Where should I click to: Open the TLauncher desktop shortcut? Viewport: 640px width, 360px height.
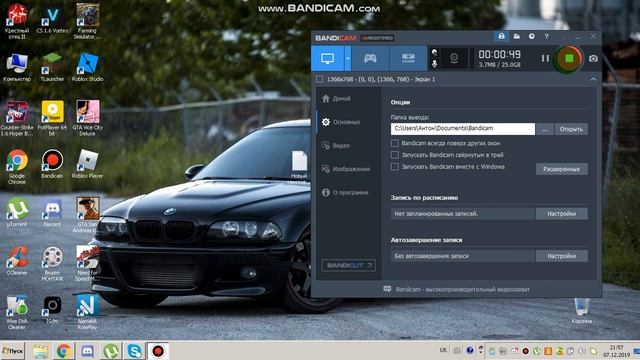[52, 67]
